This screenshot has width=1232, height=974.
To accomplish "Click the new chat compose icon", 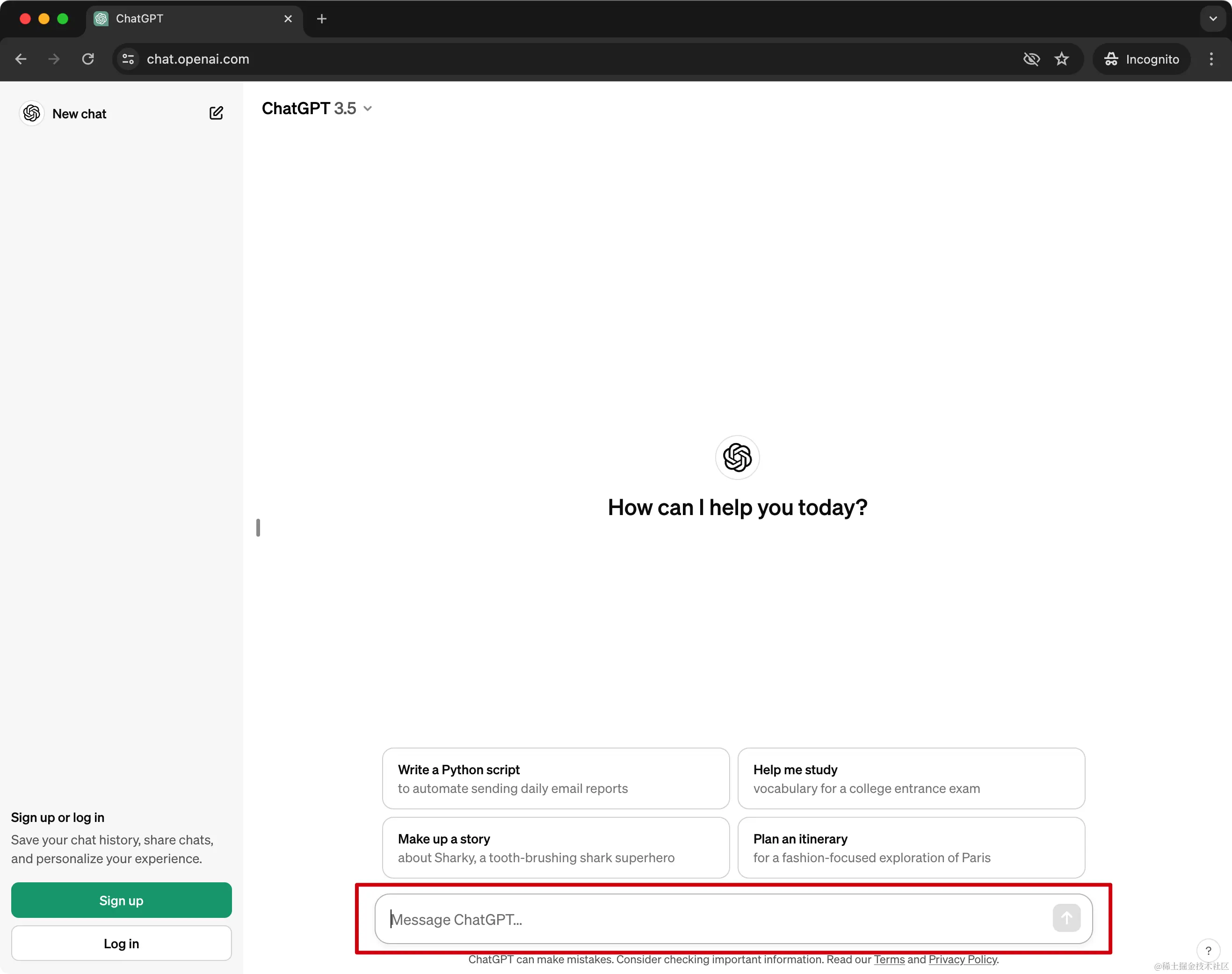I will coord(216,113).
